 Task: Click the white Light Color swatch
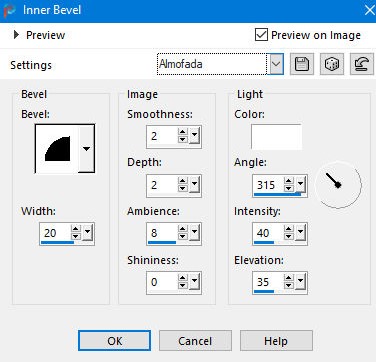[x=276, y=137]
